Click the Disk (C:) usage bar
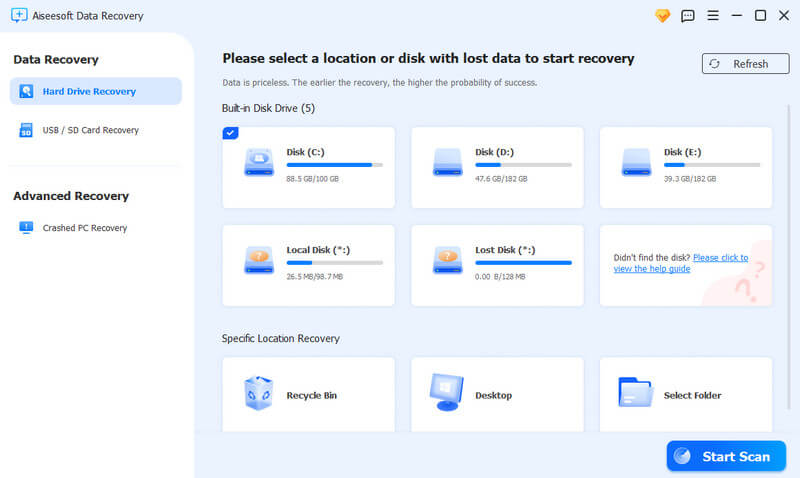800x478 pixels. pos(335,165)
